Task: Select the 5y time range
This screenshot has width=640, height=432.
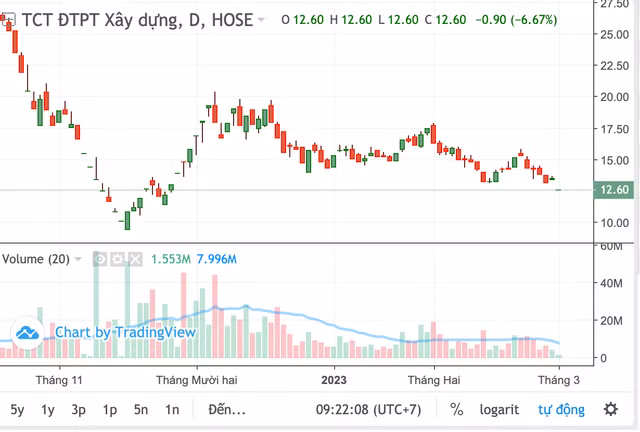Action: coord(18,409)
